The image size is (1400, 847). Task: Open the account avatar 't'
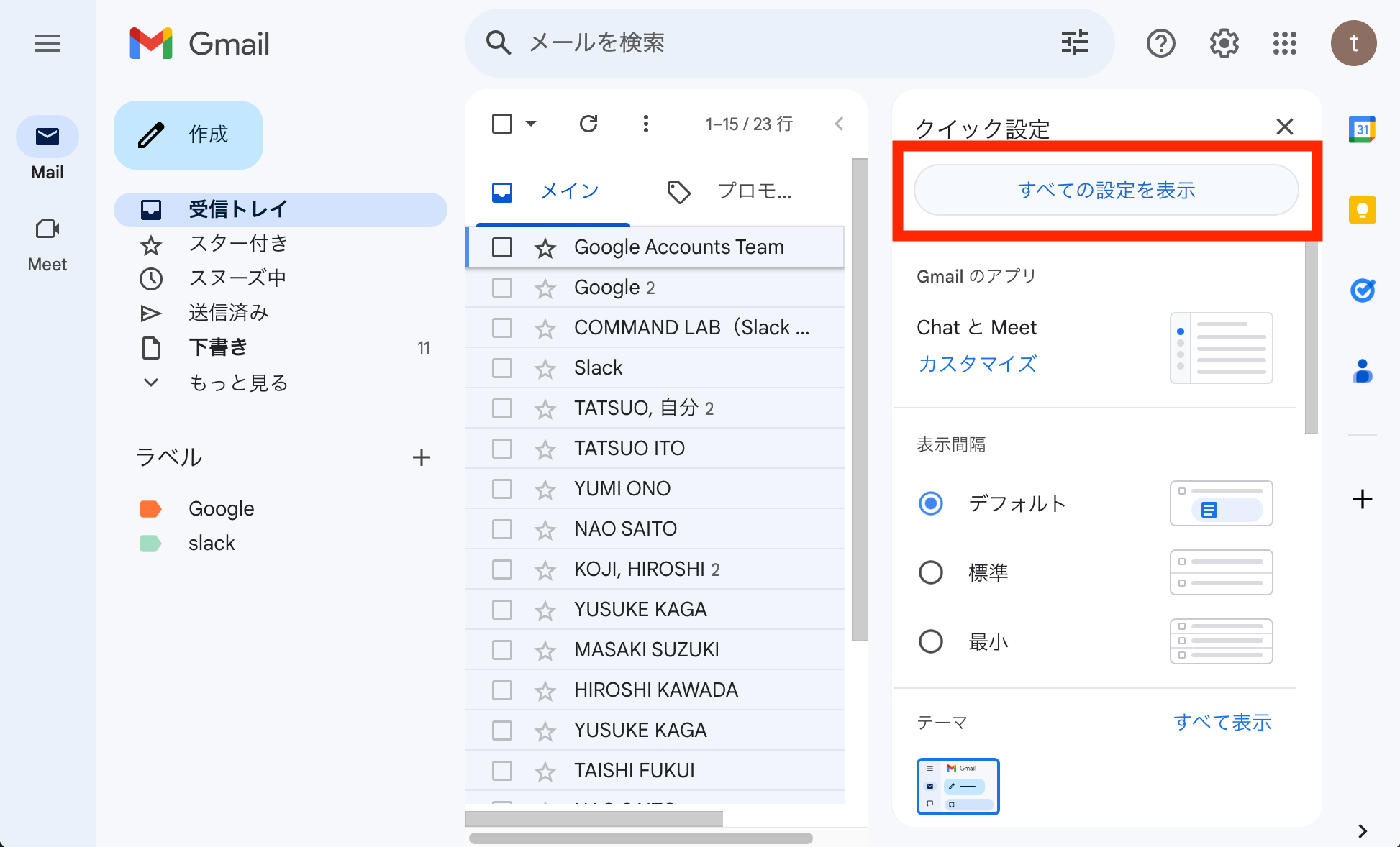click(x=1354, y=43)
